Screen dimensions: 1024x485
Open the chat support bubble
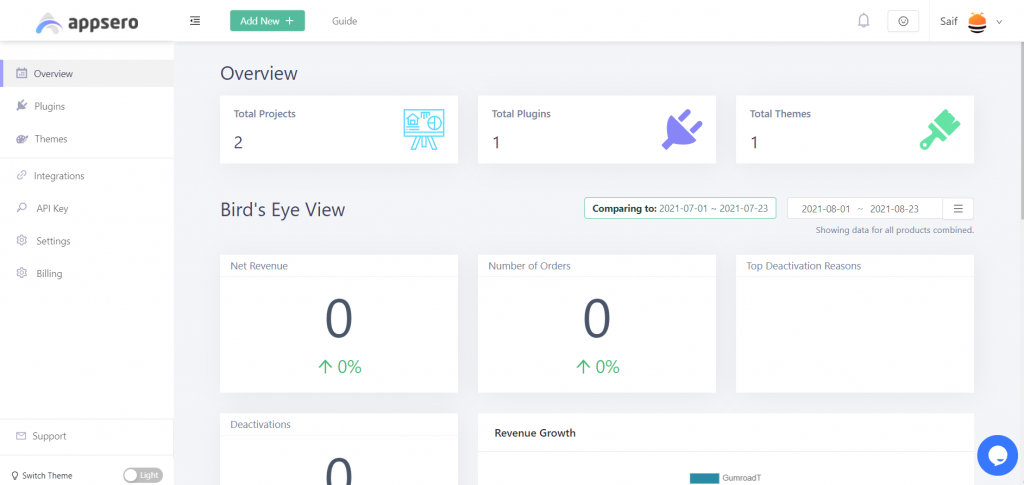(x=997, y=455)
